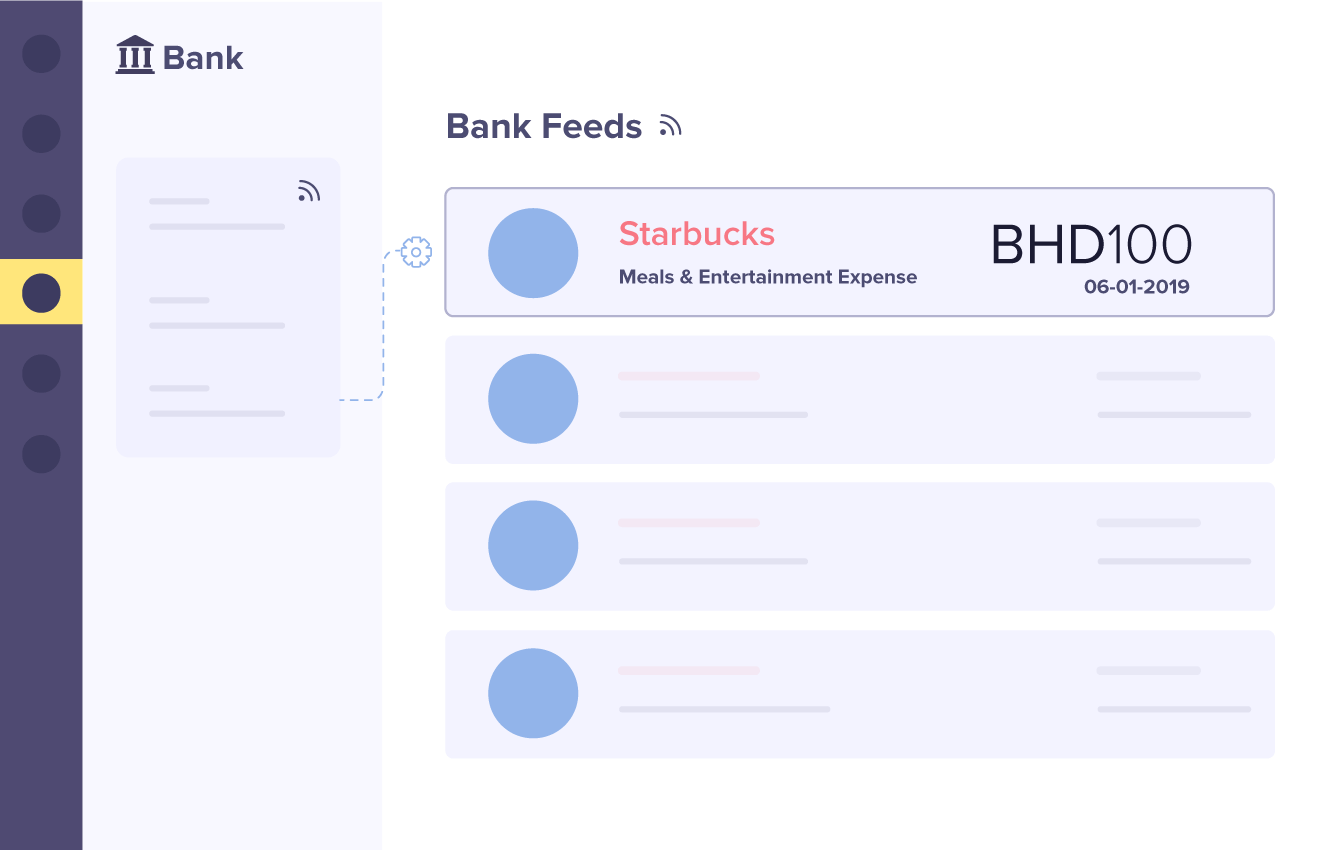The height and width of the screenshot is (850, 1338).
Task: Open the second bank feed row
Action: point(859,399)
